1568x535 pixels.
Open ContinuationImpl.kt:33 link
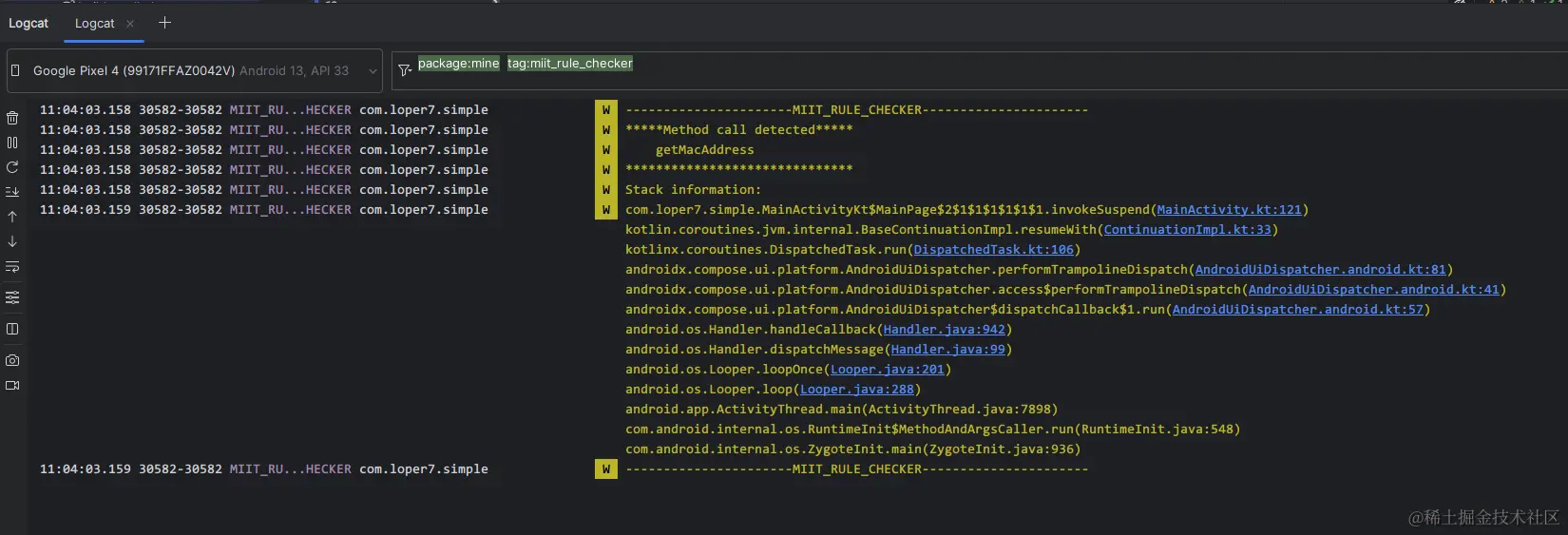click(x=1187, y=229)
